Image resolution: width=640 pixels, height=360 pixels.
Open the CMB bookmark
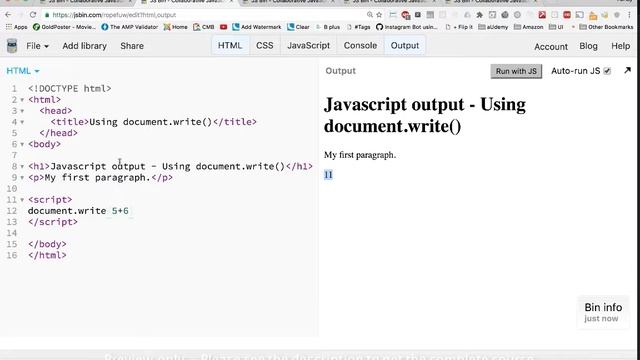click(x=204, y=27)
